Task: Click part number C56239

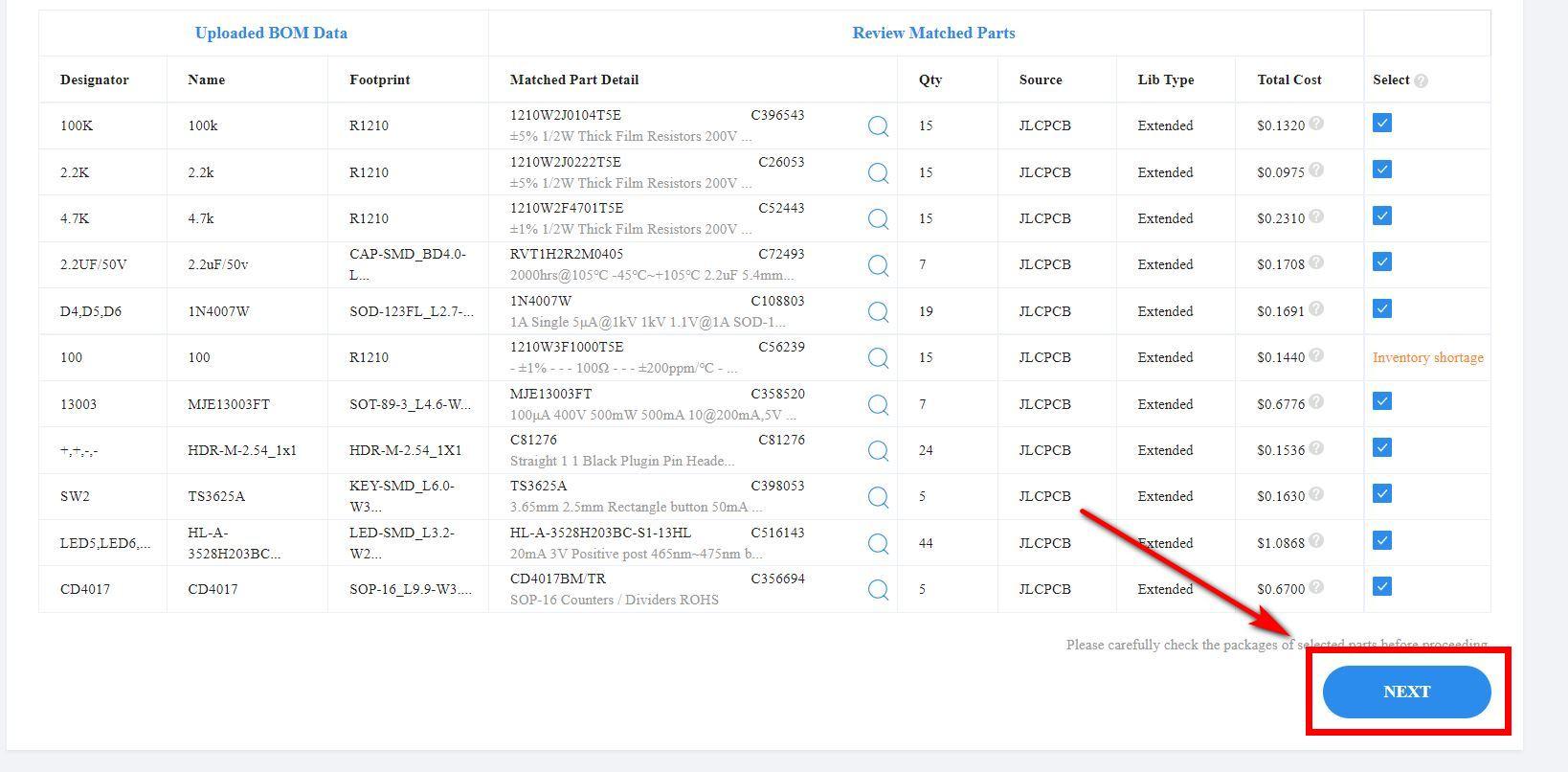Action: 781,347
